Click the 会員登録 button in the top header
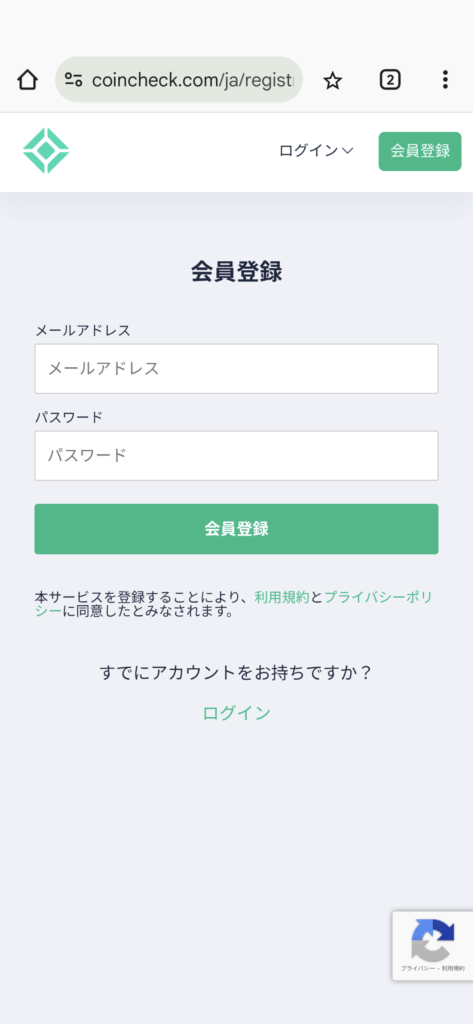473x1024 pixels. click(x=420, y=152)
